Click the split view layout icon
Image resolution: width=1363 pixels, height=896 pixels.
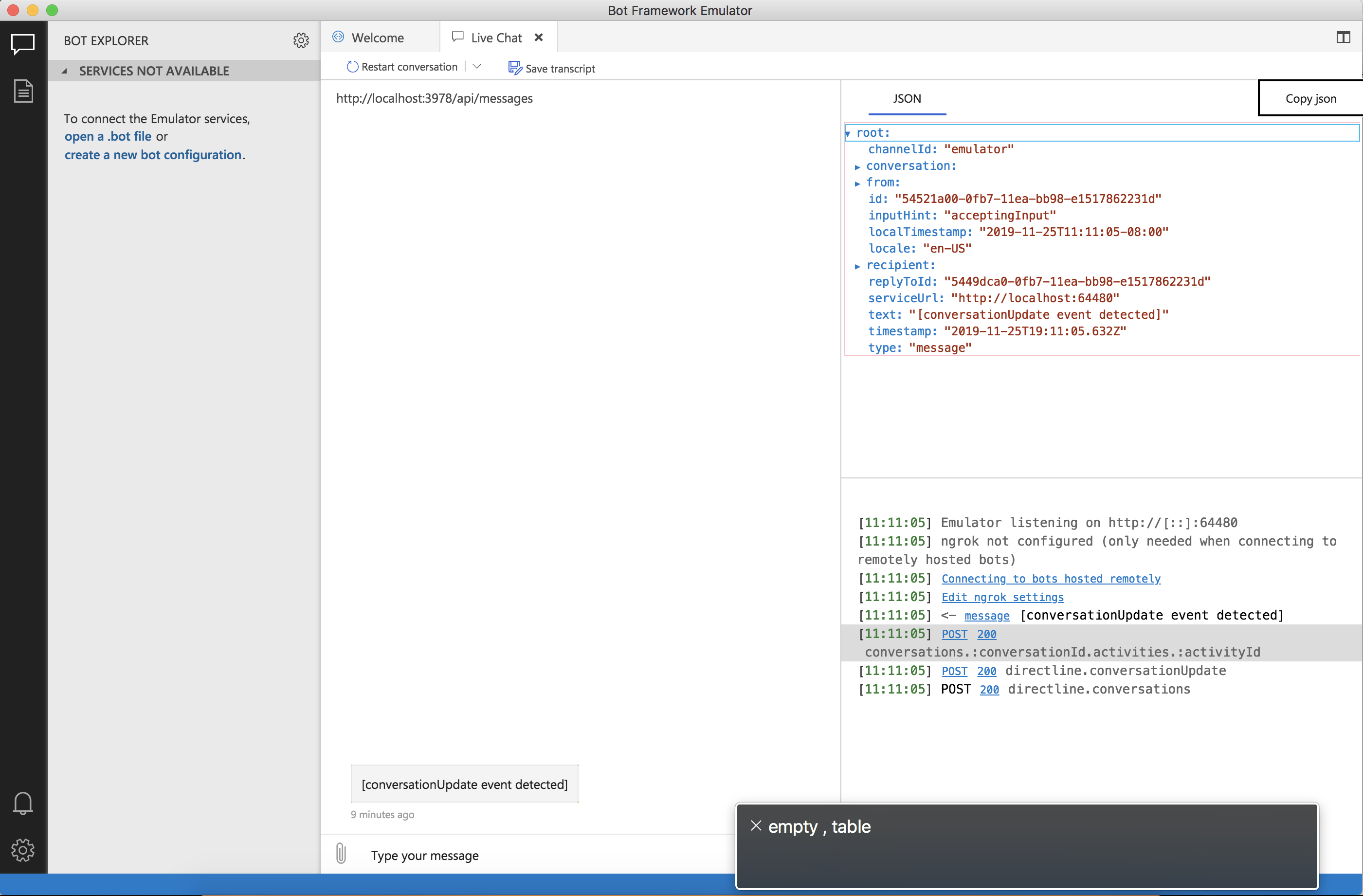pos(1343,37)
